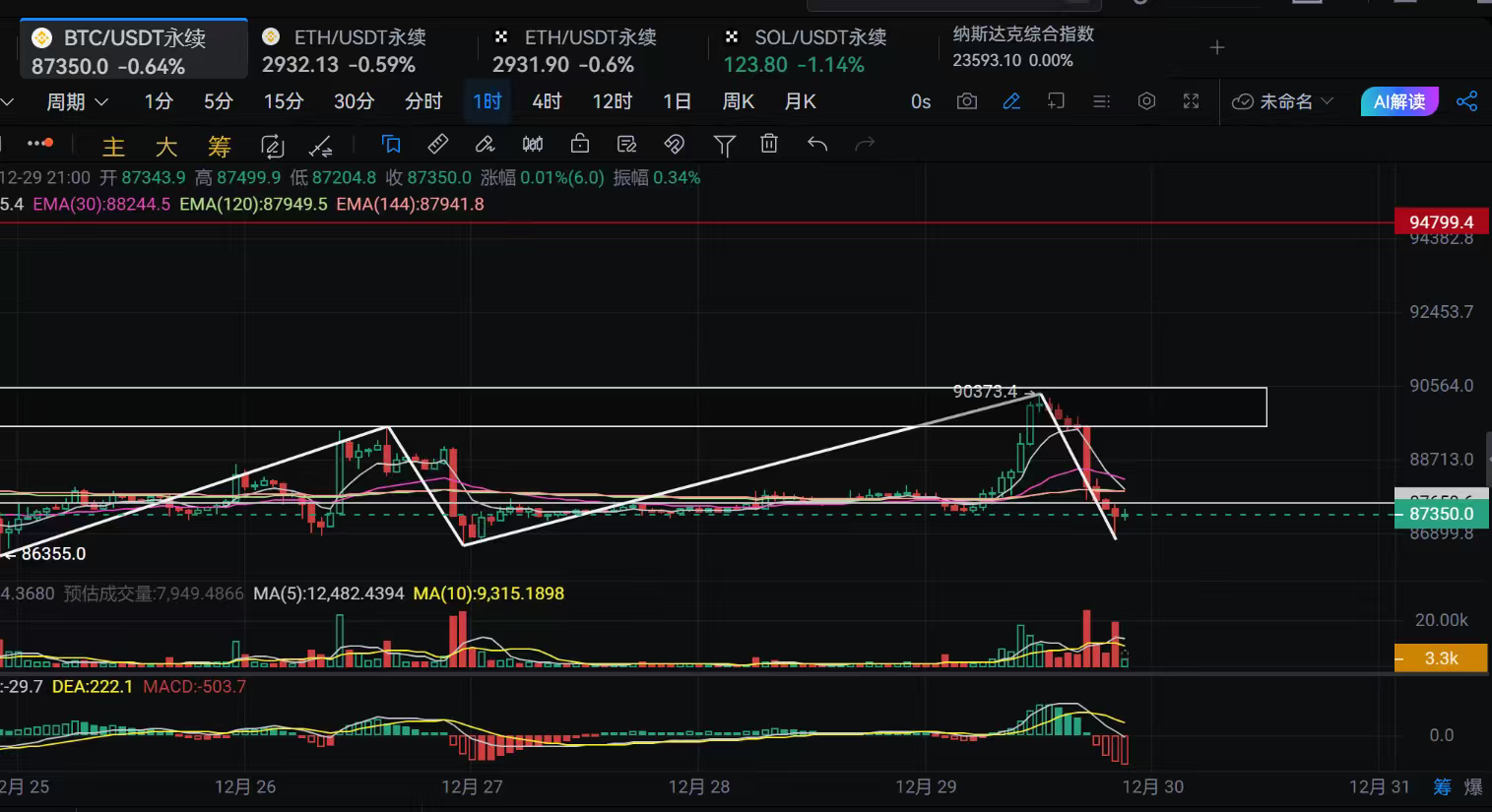
Task: Click the camera screenshot icon
Action: (967, 101)
